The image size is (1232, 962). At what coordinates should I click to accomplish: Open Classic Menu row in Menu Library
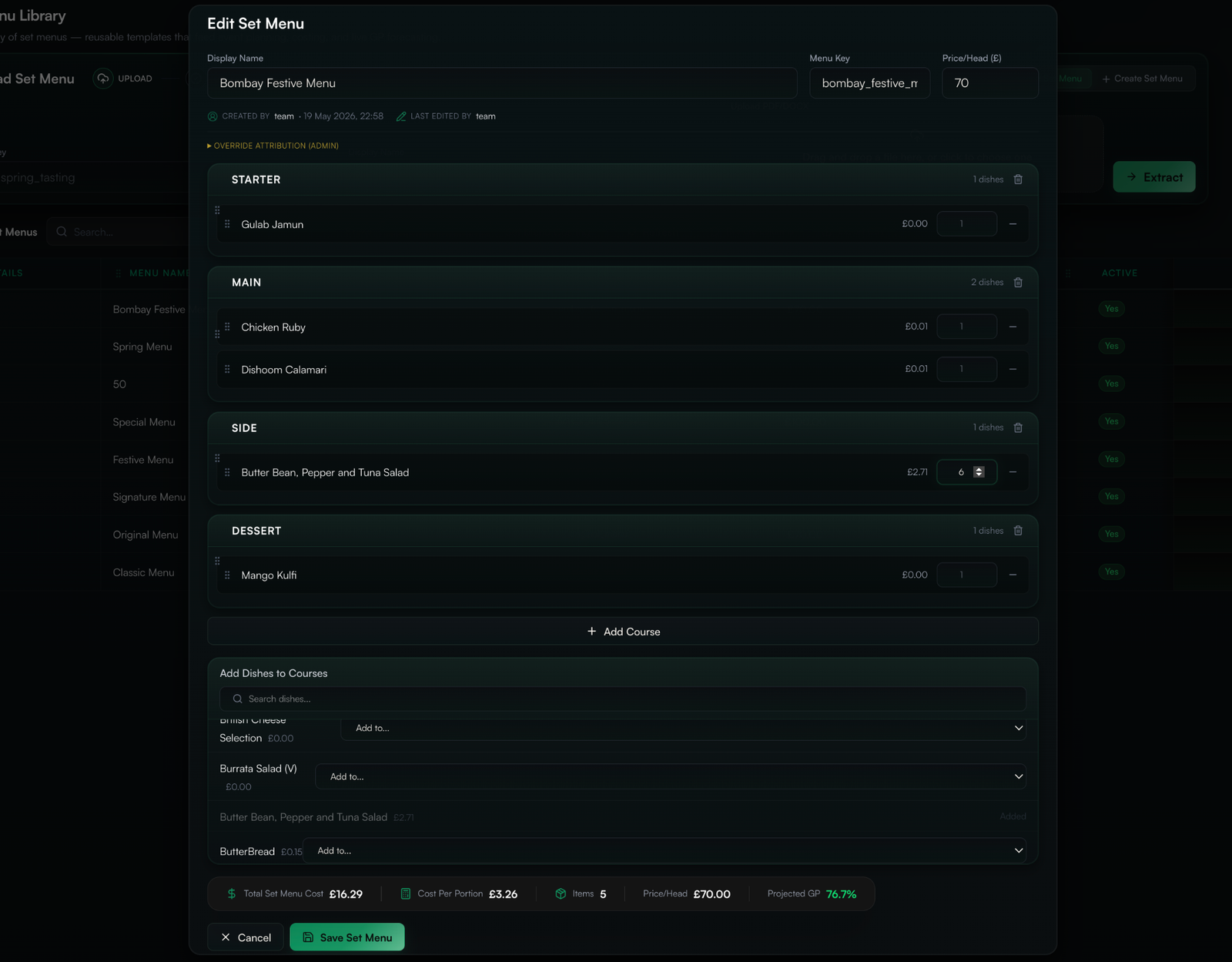click(x=144, y=572)
